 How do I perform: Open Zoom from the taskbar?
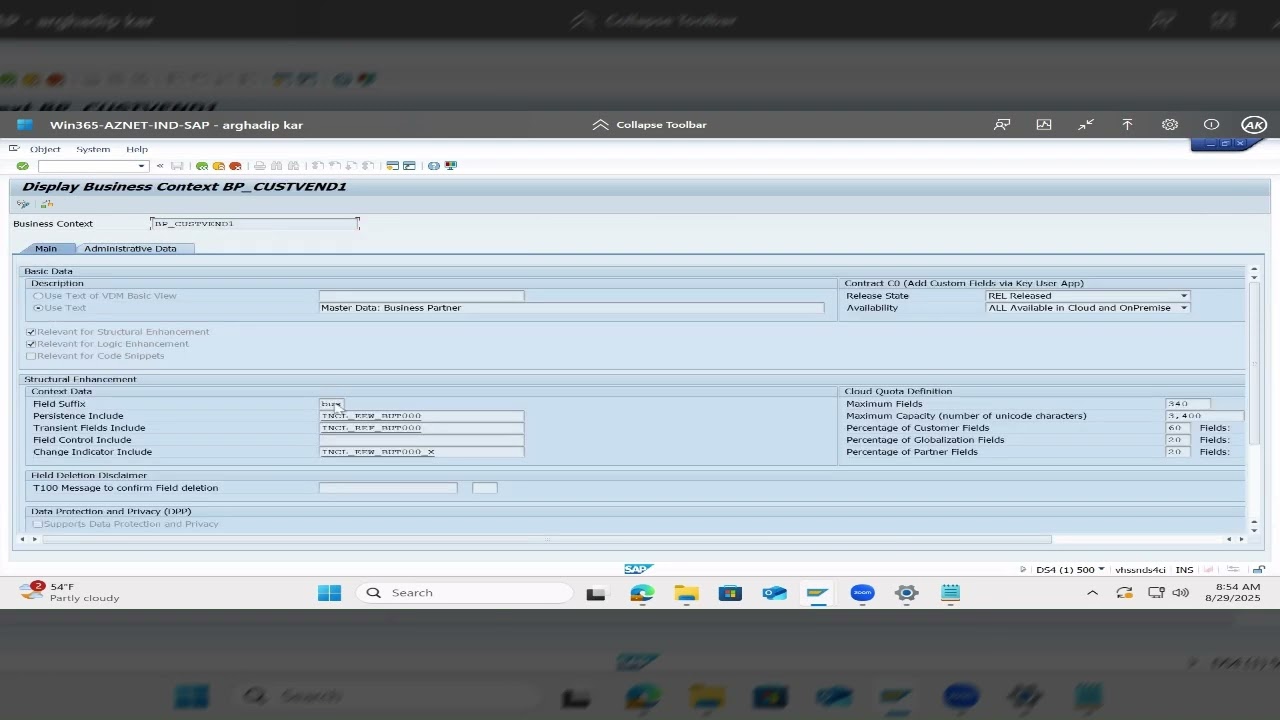coord(862,593)
